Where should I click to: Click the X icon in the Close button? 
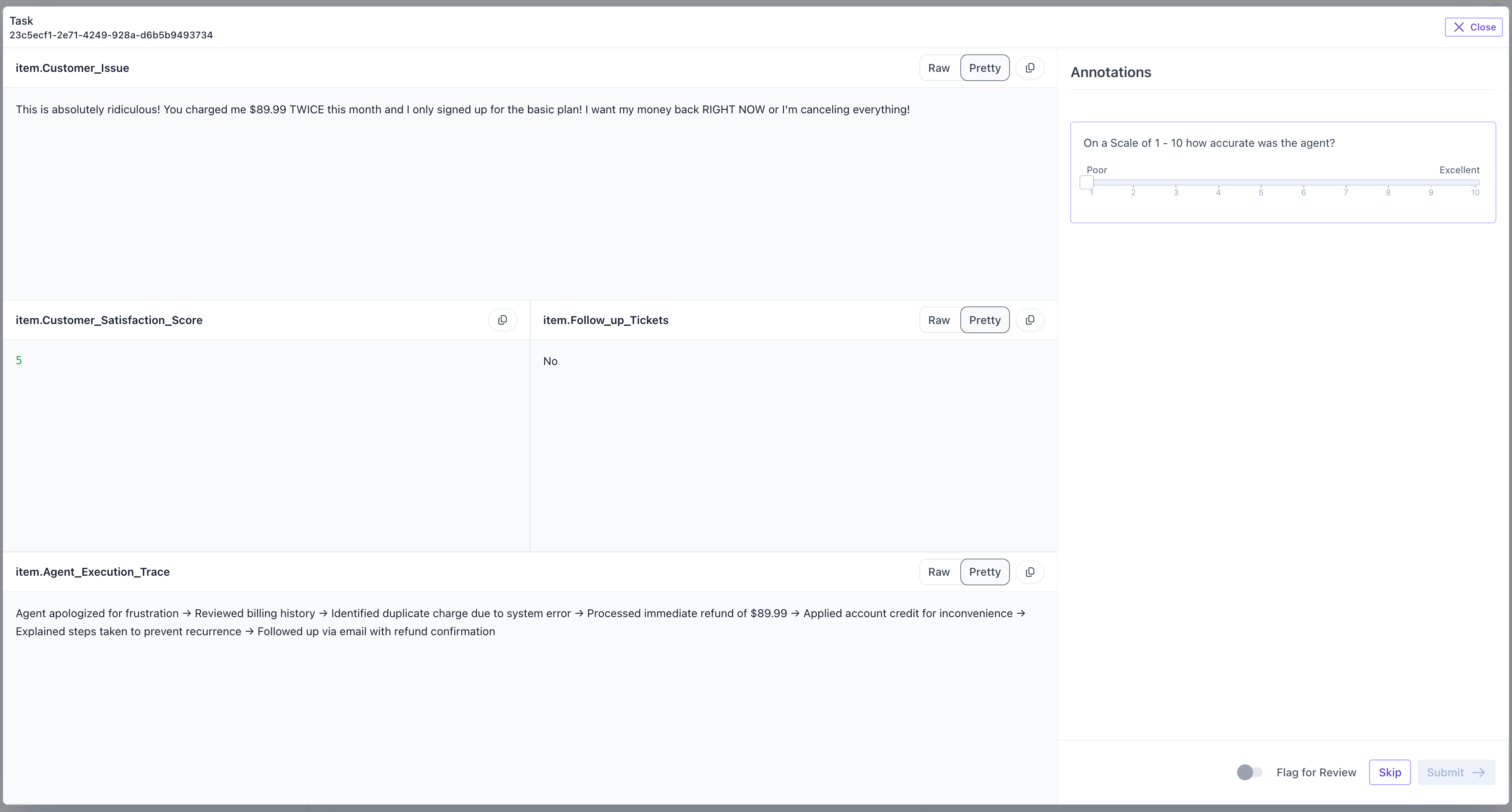pos(1459,27)
